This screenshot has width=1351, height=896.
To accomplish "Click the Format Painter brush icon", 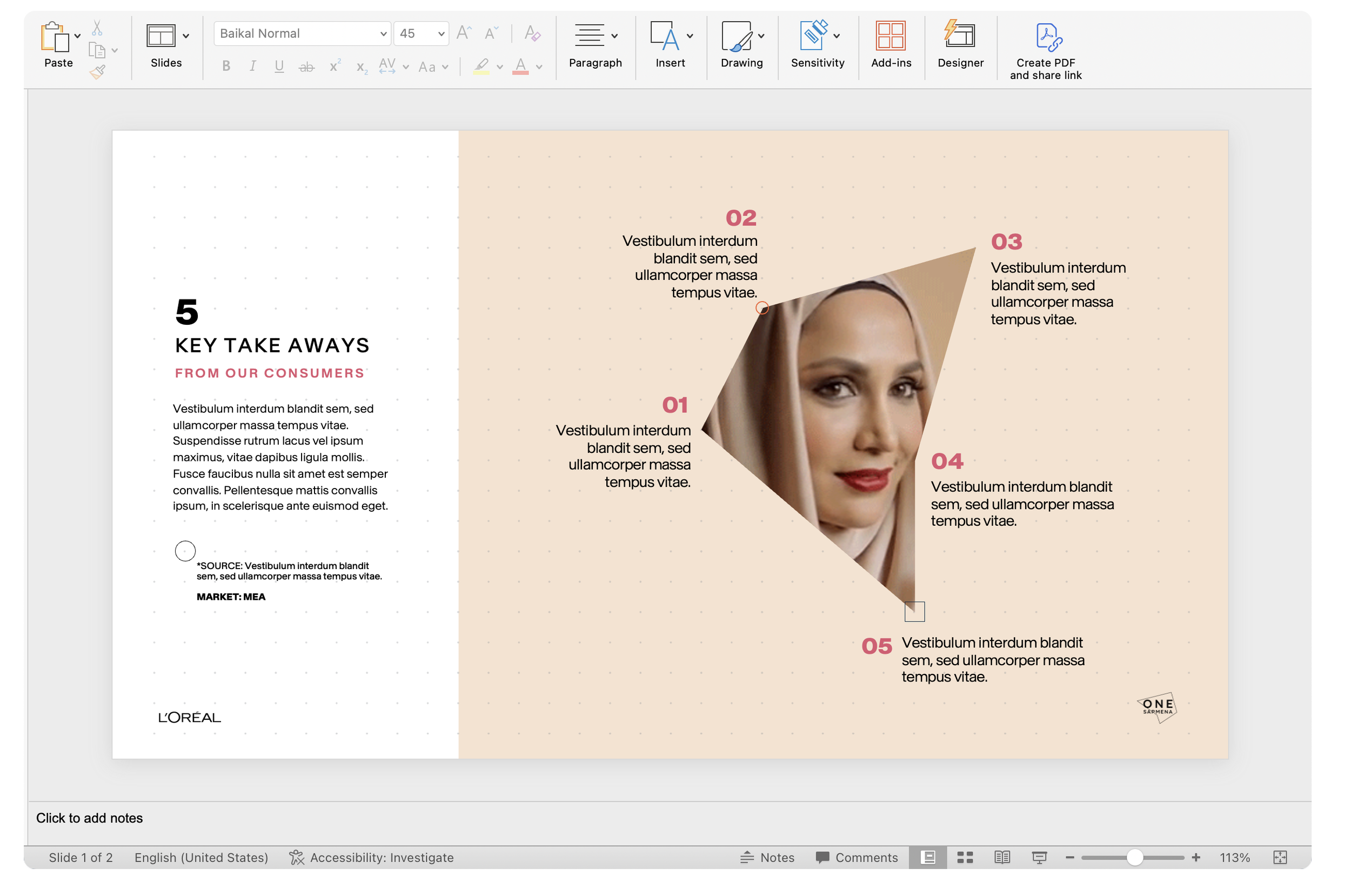I will click(97, 72).
